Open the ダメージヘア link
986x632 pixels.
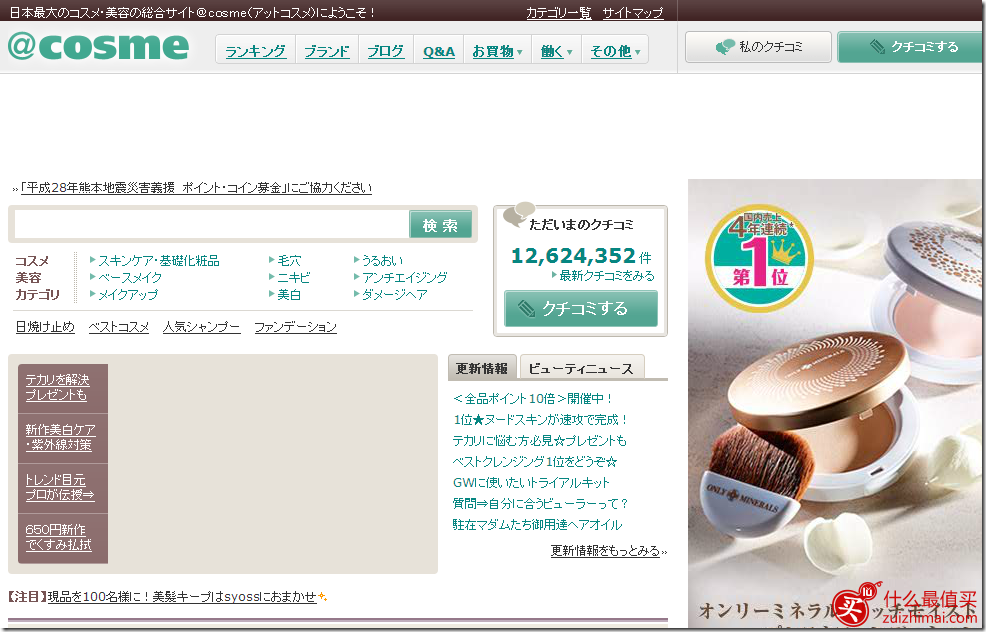pyautogui.click(x=395, y=294)
